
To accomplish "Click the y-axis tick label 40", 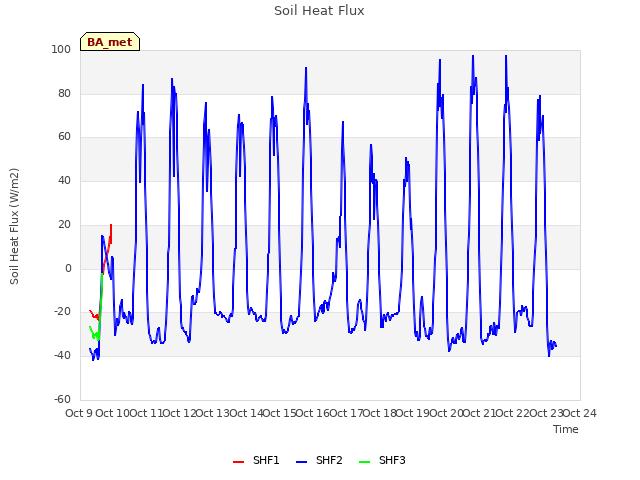I will click(64, 180).
